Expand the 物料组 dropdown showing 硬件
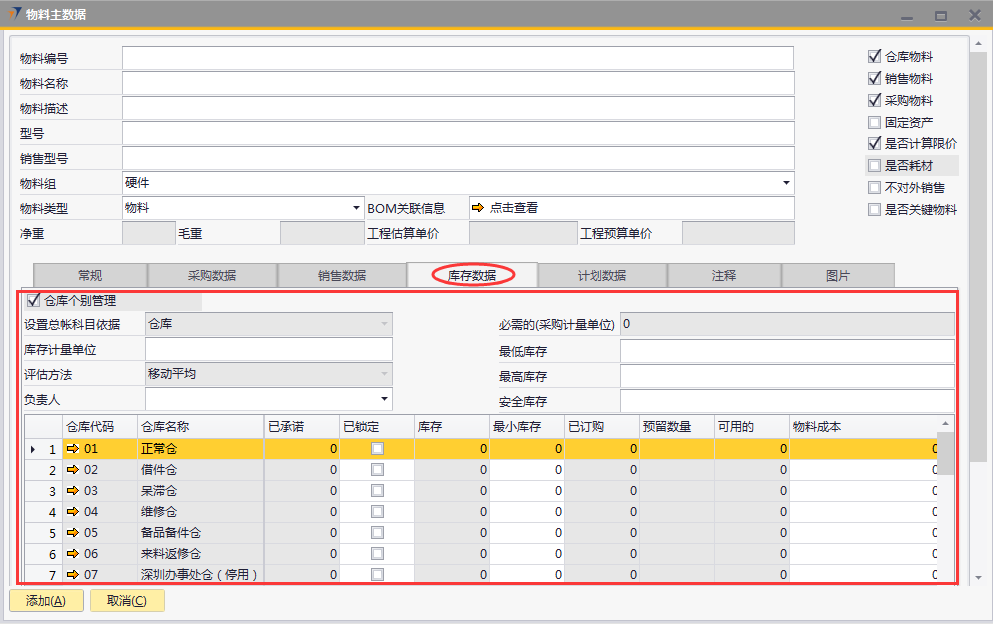The image size is (993, 625). pyautogui.click(x=786, y=183)
